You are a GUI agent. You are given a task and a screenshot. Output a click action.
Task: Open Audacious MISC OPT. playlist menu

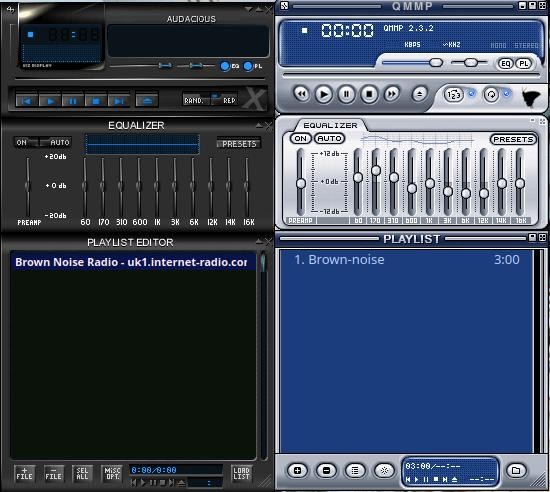pyautogui.click(x=112, y=473)
